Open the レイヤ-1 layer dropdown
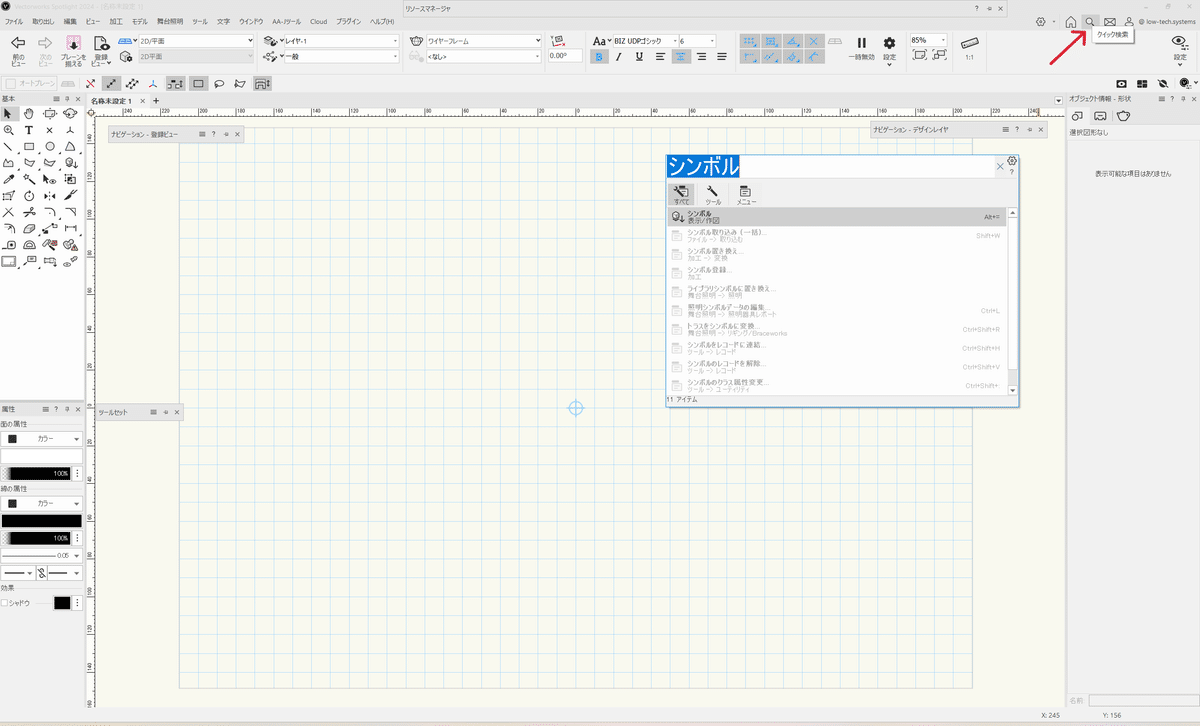Screen dimensions: 1200x726 click(x=343, y=41)
